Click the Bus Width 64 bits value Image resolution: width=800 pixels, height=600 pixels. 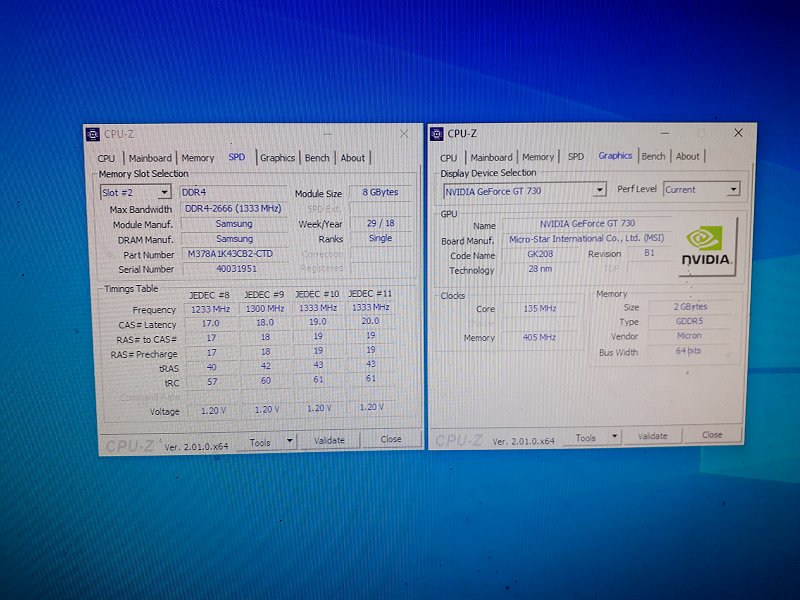pos(688,351)
